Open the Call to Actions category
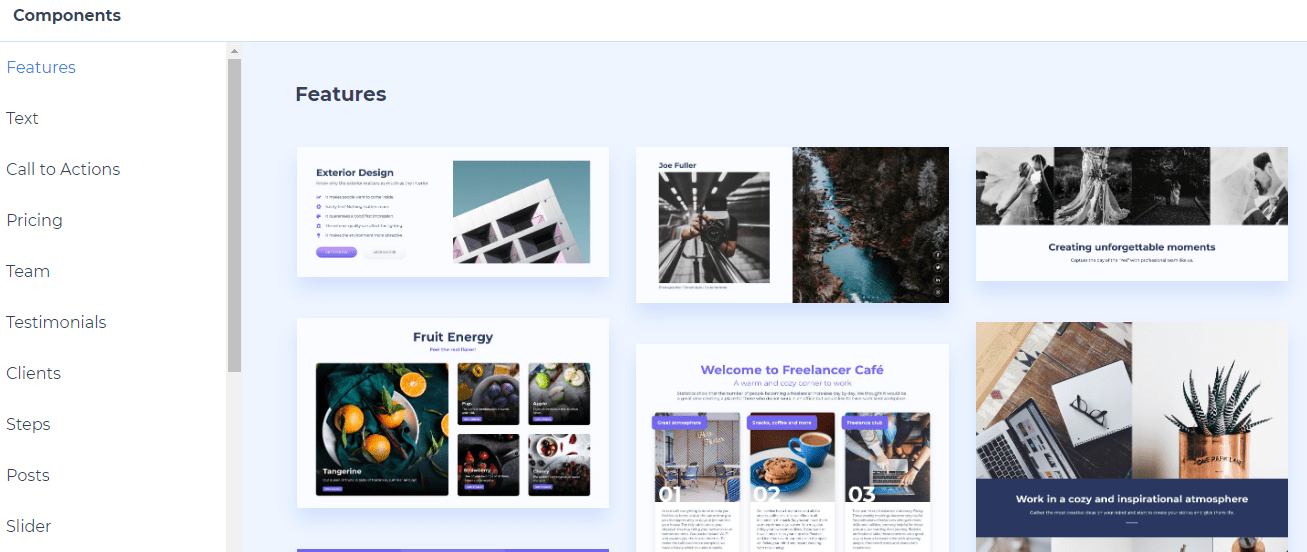 tap(63, 169)
